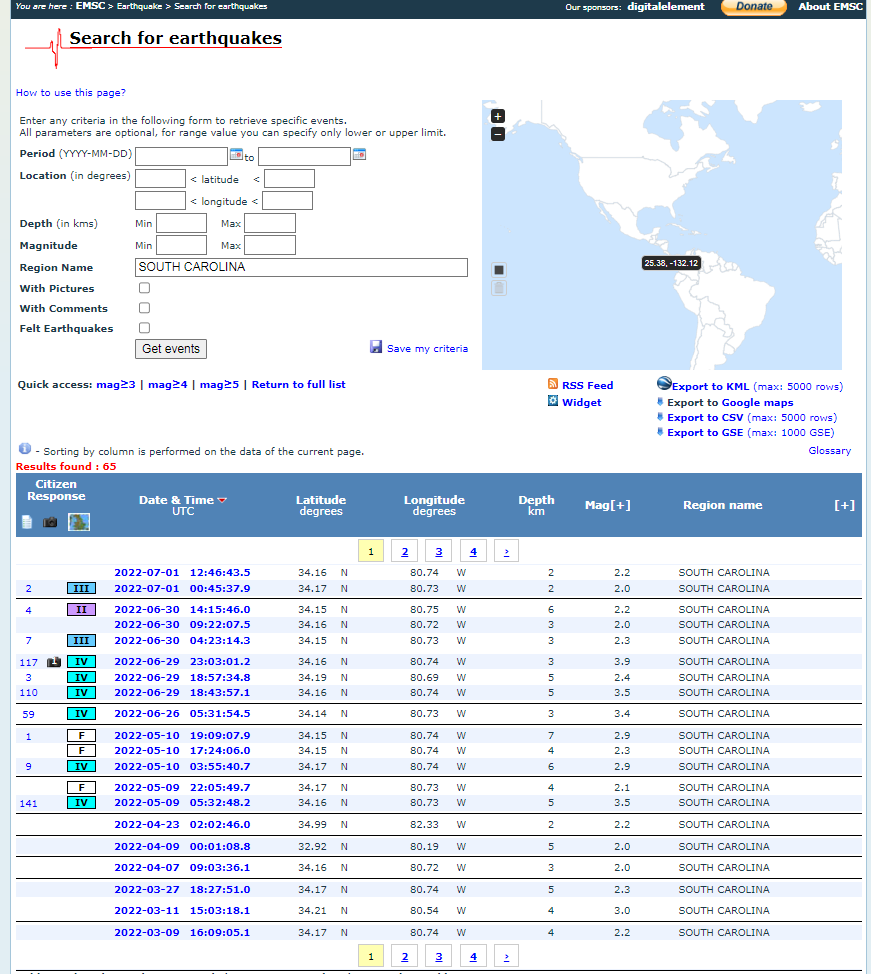Click the KML globe icon
This screenshot has height=974, width=871.
point(664,383)
